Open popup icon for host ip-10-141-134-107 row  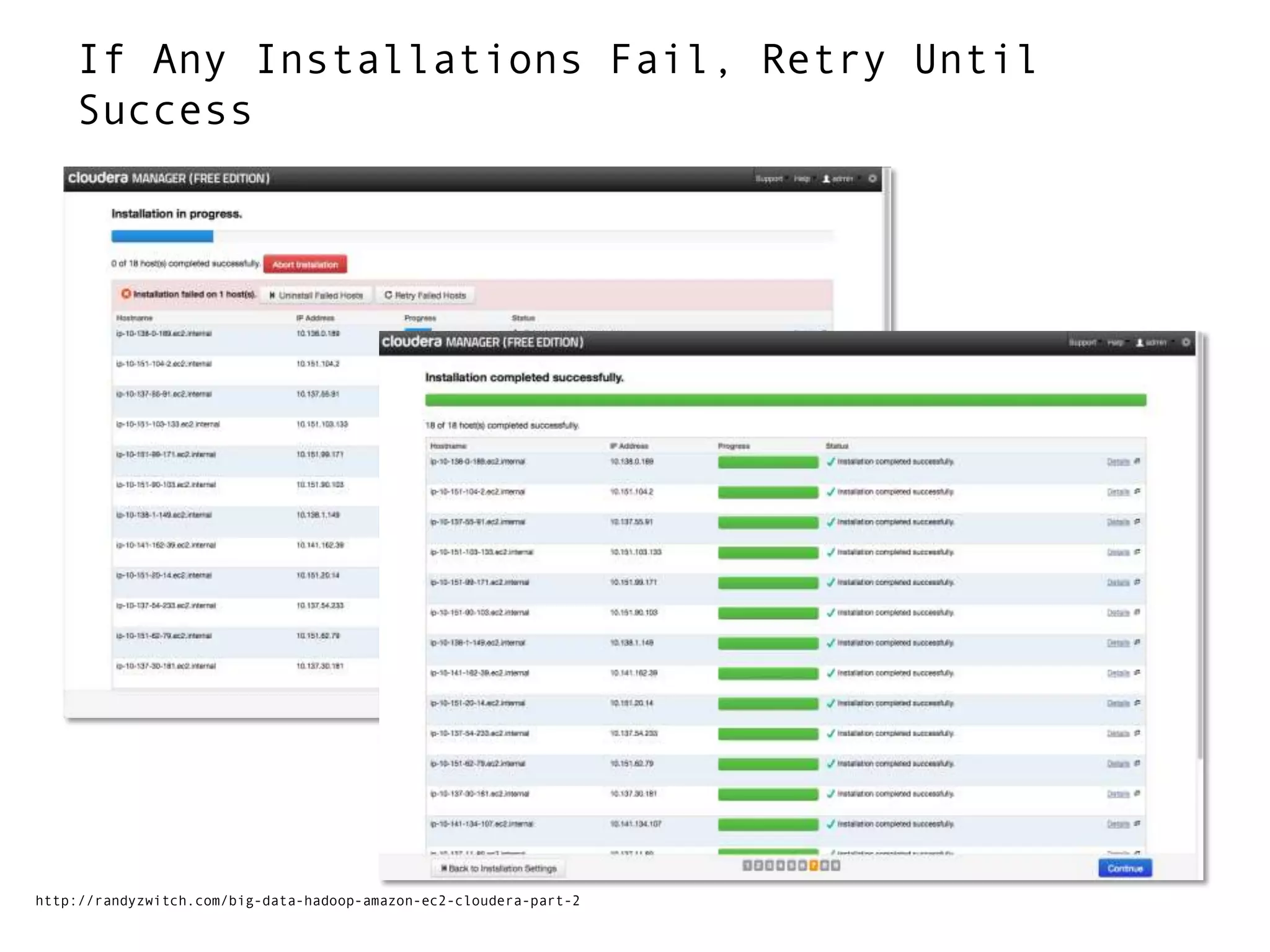click(1137, 824)
